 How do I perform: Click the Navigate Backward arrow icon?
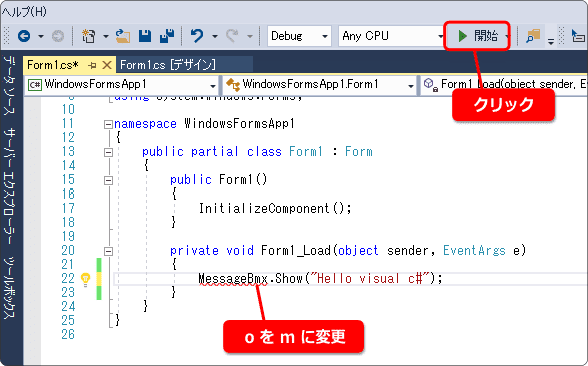[x=24, y=36]
